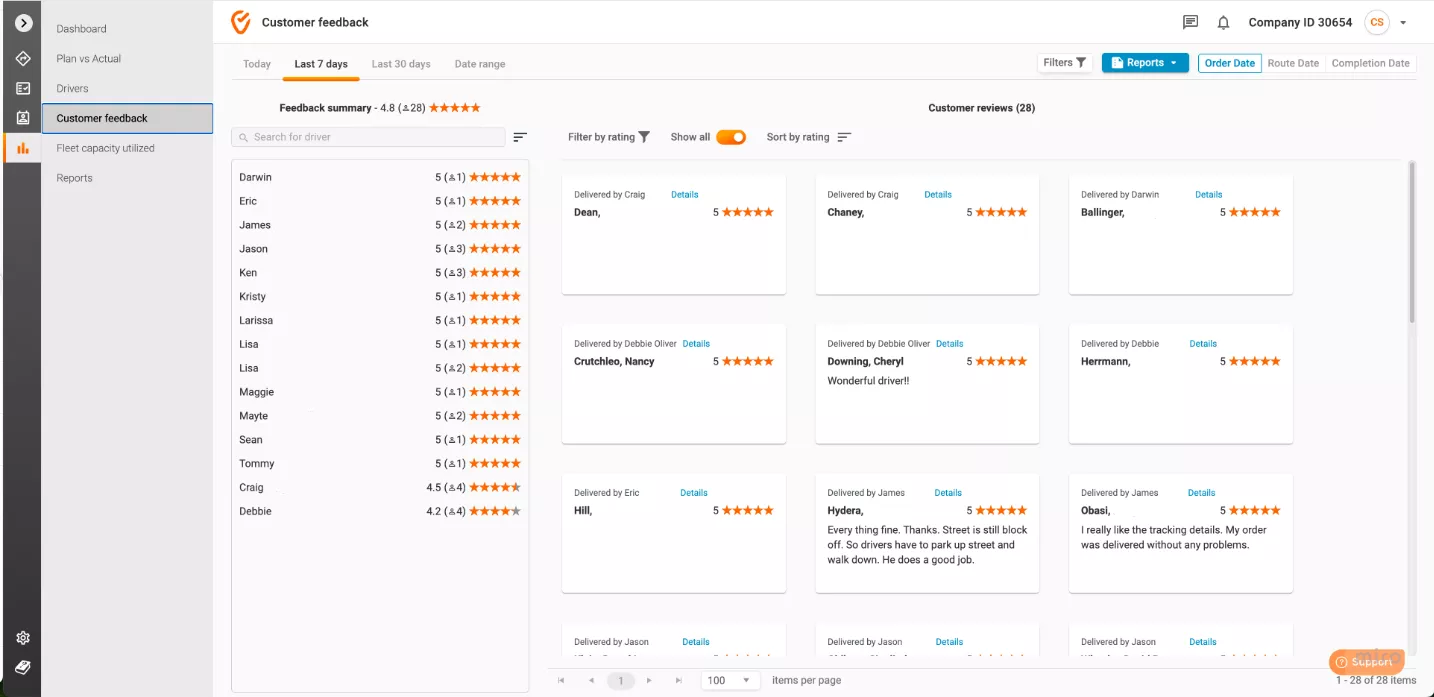The image size is (1434, 697).
Task: Click the driver list sort icon
Action: click(x=520, y=137)
